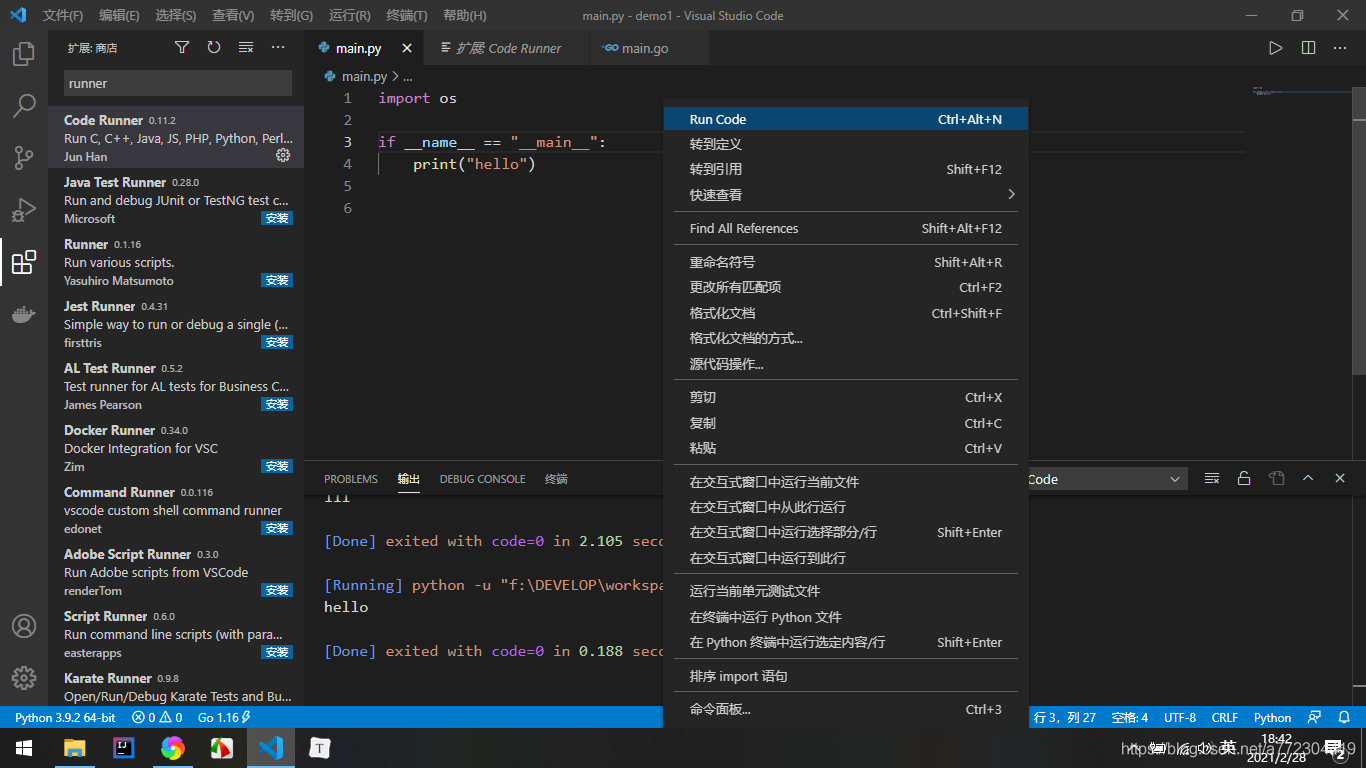Open the 终端(T) menu
Viewport: 1366px width, 768px height.
click(407, 15)
